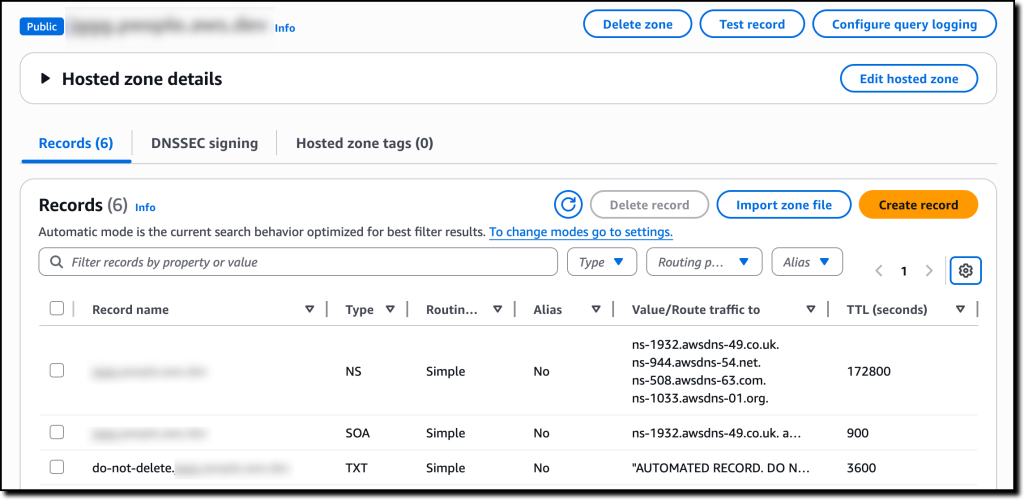The image size is (1024, 500).
Task: Select the NS record checkbox
Action: coord(57,371)
